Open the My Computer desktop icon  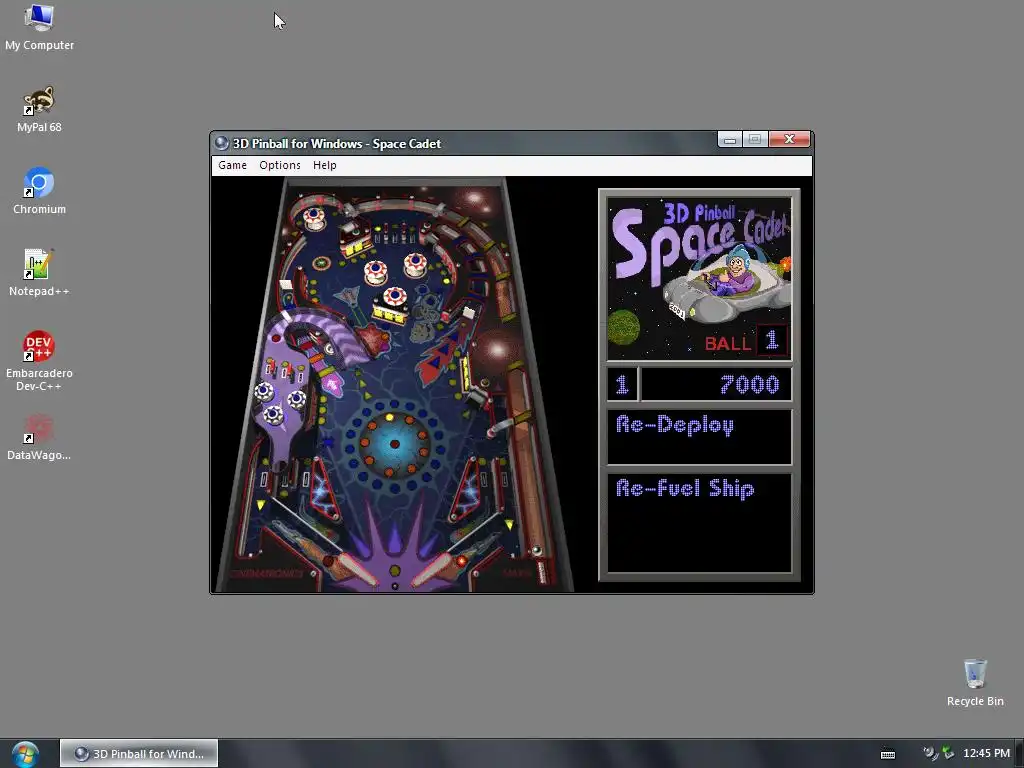[39, 27]
